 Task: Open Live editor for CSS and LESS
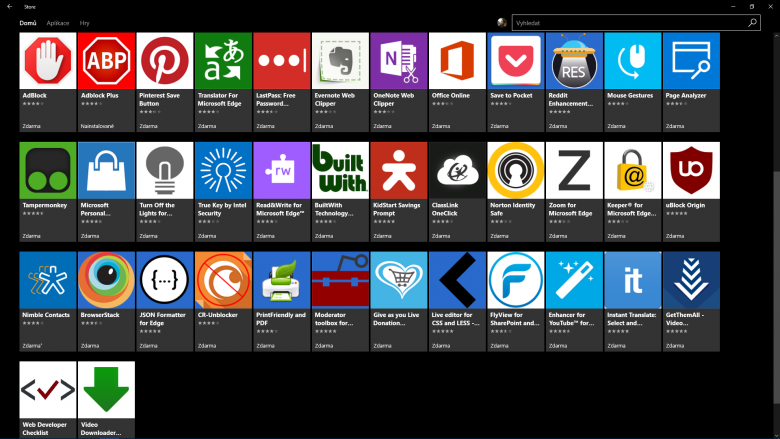click(x=457, y=302)
